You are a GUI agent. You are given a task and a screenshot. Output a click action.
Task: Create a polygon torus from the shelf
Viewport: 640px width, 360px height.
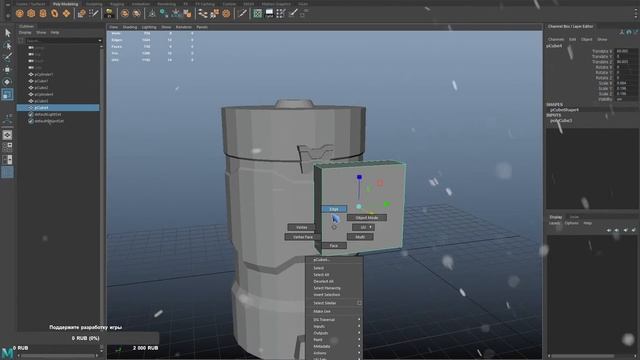tap(55, 13)
